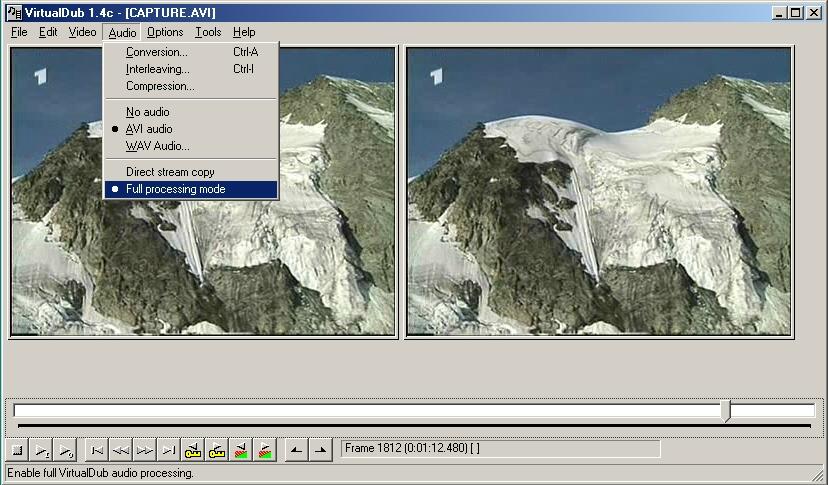Open audio Compression settings
Viewport: 828px width, 485px height.
click(x=160, y=86)
